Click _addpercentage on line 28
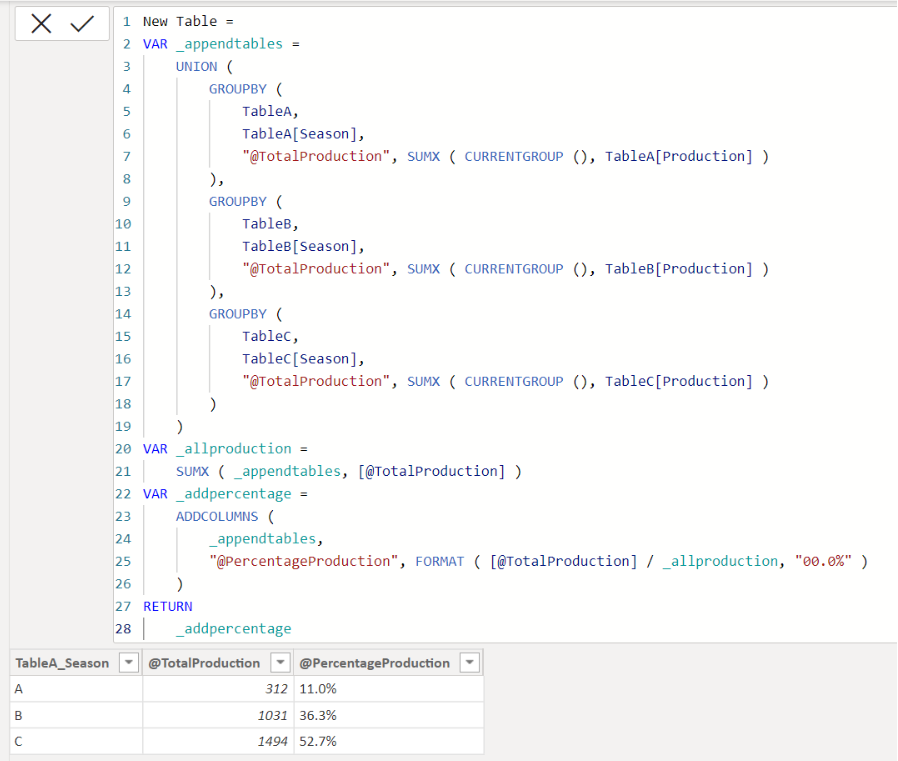 pyautogui.click(x=234, y=629)
